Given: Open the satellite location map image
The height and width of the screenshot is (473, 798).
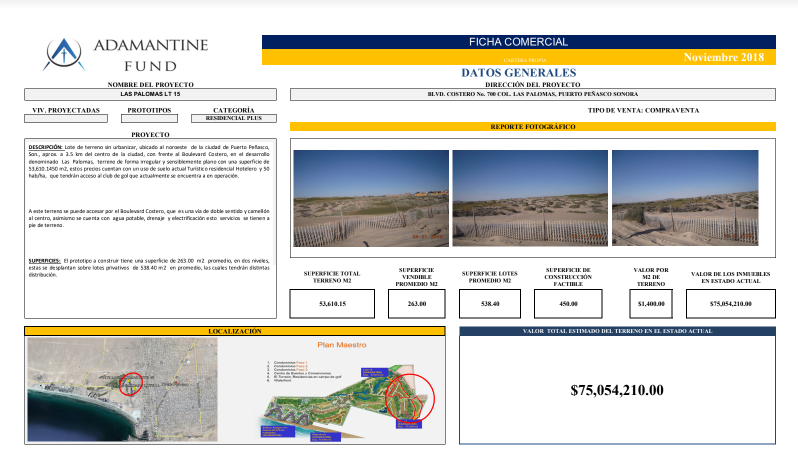Looking at the screenshot, I should (x=122, y=389).
